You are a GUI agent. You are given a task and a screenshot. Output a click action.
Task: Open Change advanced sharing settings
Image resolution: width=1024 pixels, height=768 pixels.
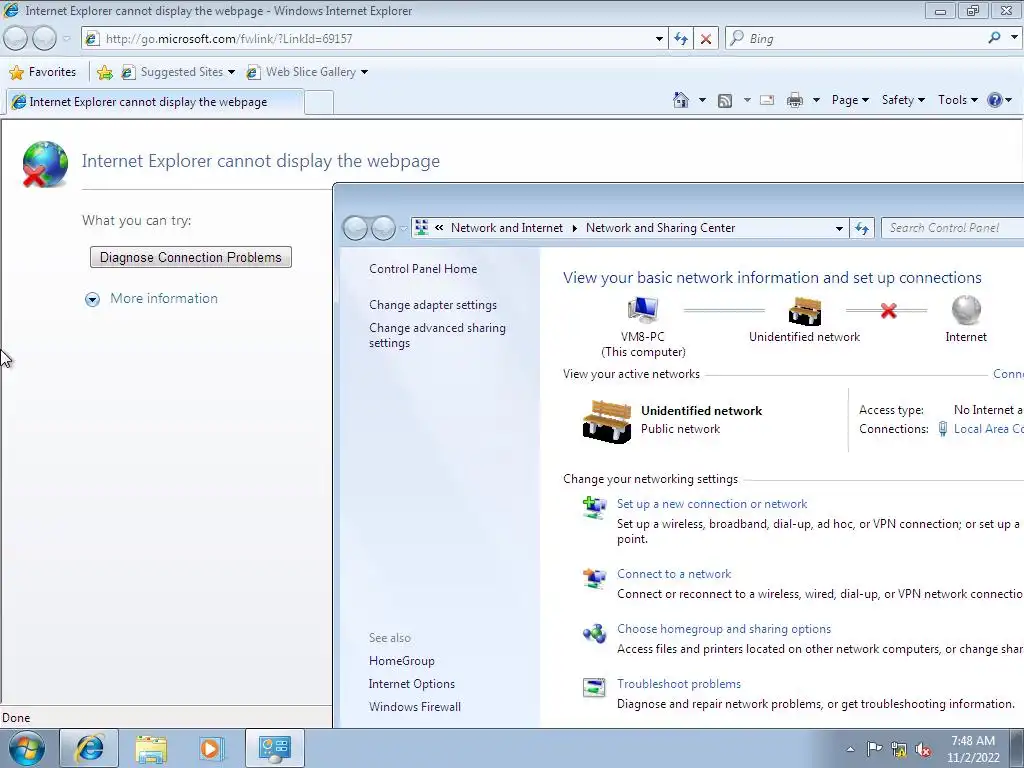437,336
